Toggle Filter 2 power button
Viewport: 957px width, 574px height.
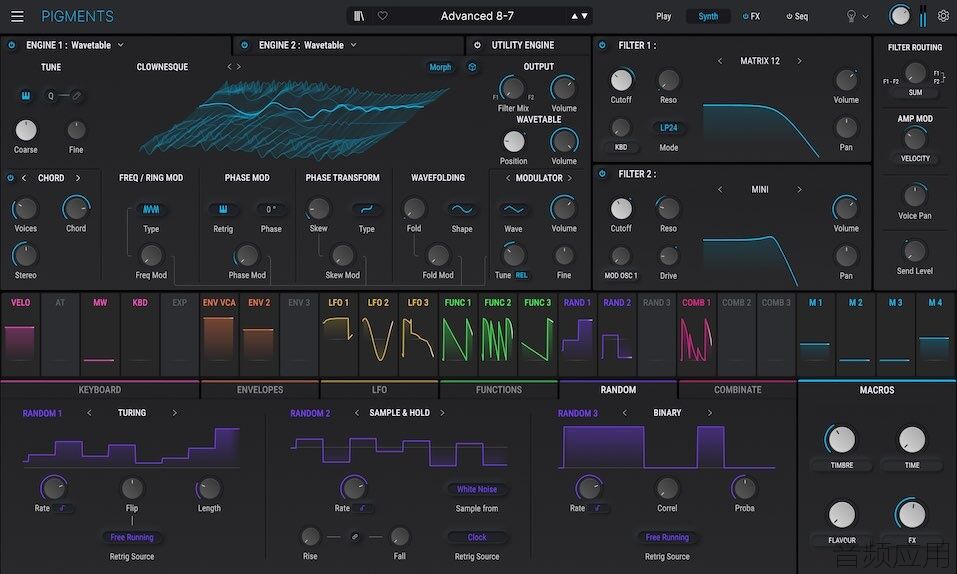602,174
